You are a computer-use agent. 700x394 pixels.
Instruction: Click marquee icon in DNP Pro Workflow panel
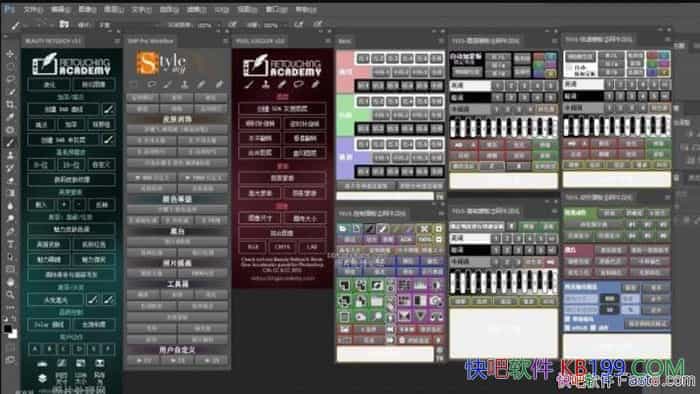pos(134,84)
